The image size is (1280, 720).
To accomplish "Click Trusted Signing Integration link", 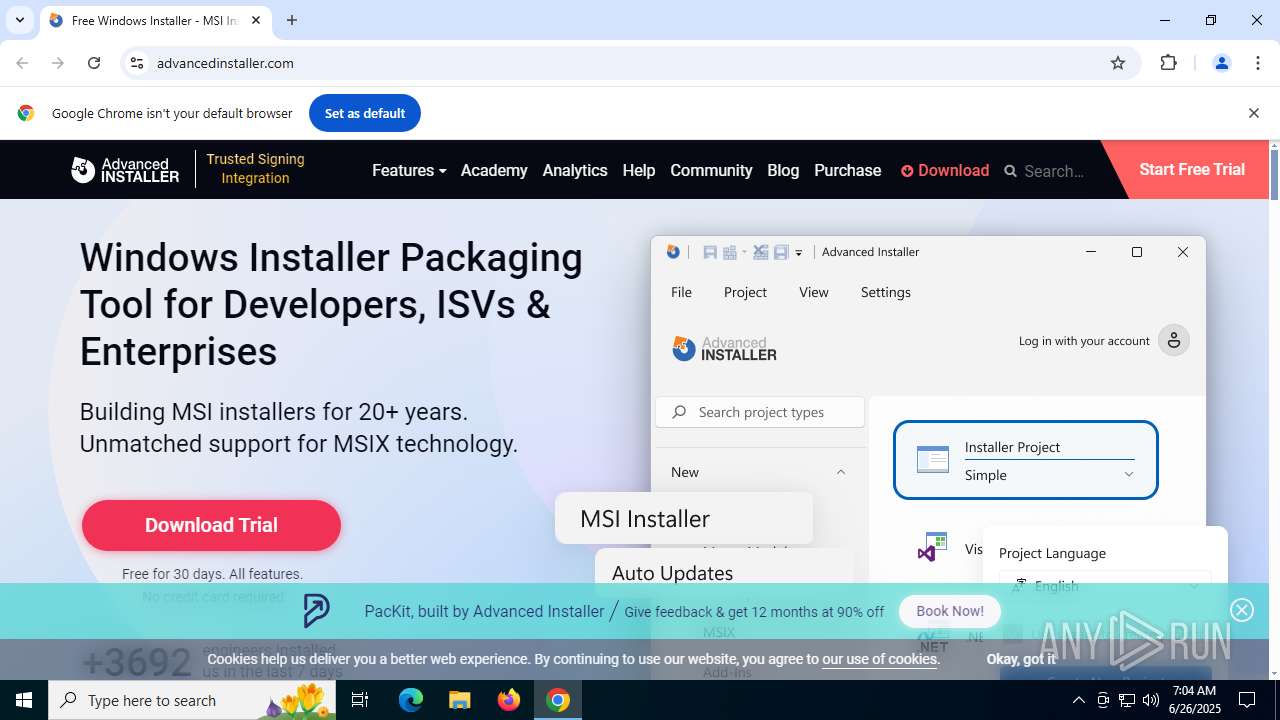I will [x=255, y=169].
